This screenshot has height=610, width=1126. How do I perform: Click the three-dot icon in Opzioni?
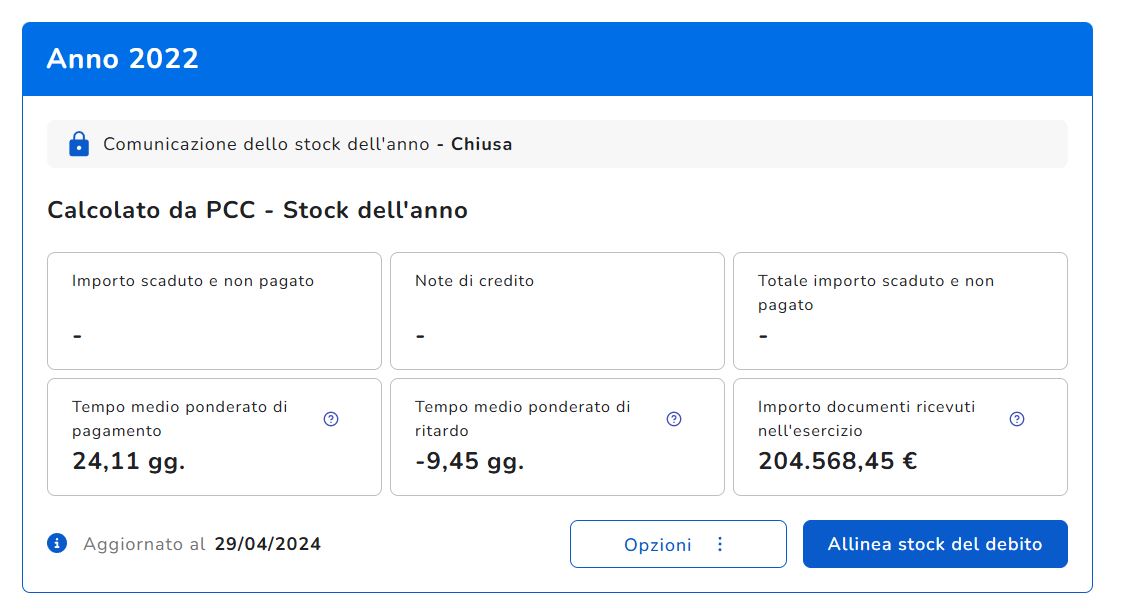tap(720, 544)
